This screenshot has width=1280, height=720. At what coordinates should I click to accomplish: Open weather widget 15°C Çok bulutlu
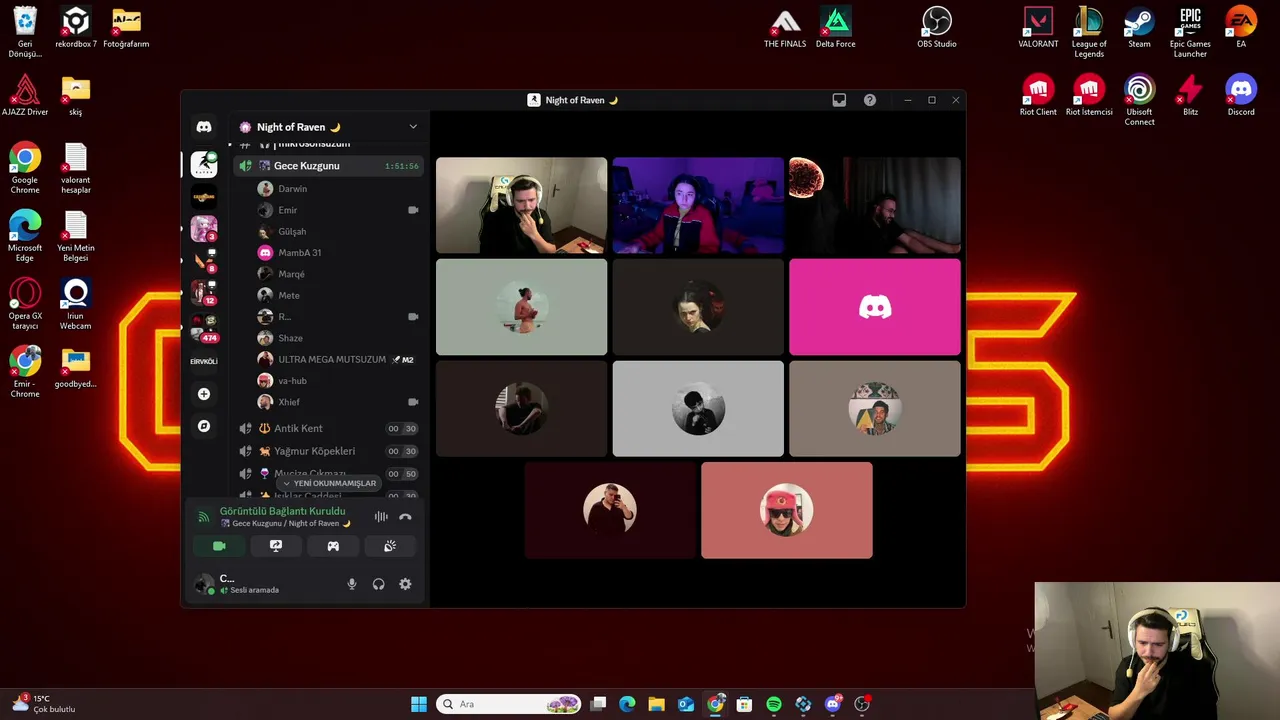point(44,704)
